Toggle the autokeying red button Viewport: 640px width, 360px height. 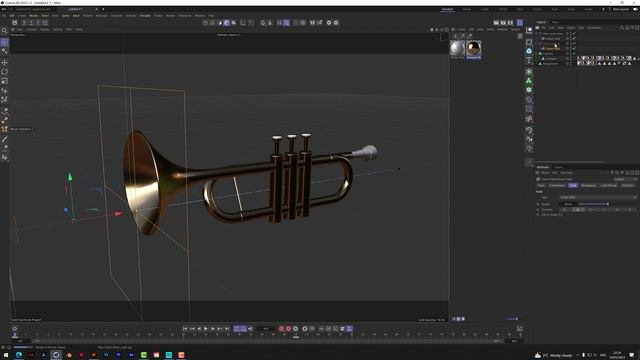point(289,329)
